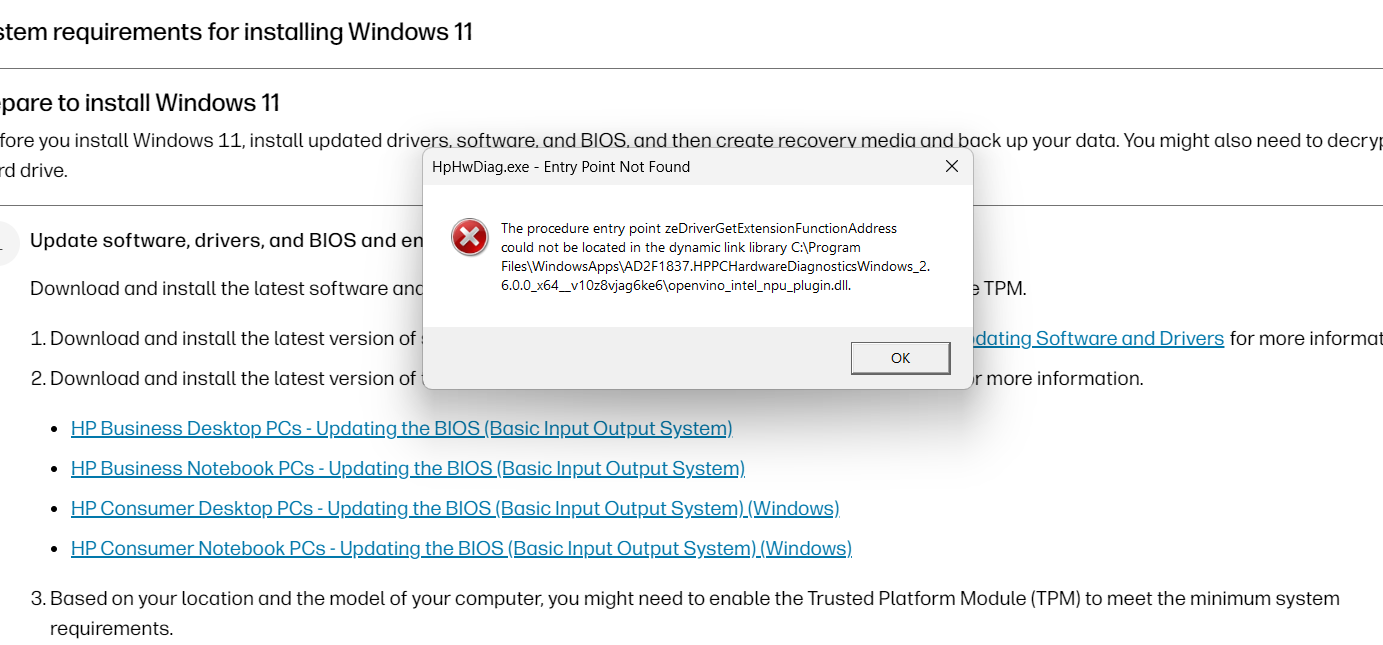Click heading 'system requirements for installing Windows 11'
The height and width of the screenshot is (645, 1383).
coord(236,32)
